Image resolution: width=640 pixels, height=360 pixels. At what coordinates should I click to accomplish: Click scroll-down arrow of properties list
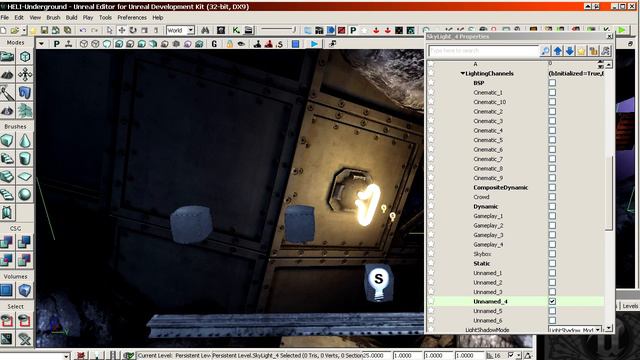pyautogui.click(x=609, y=328)
